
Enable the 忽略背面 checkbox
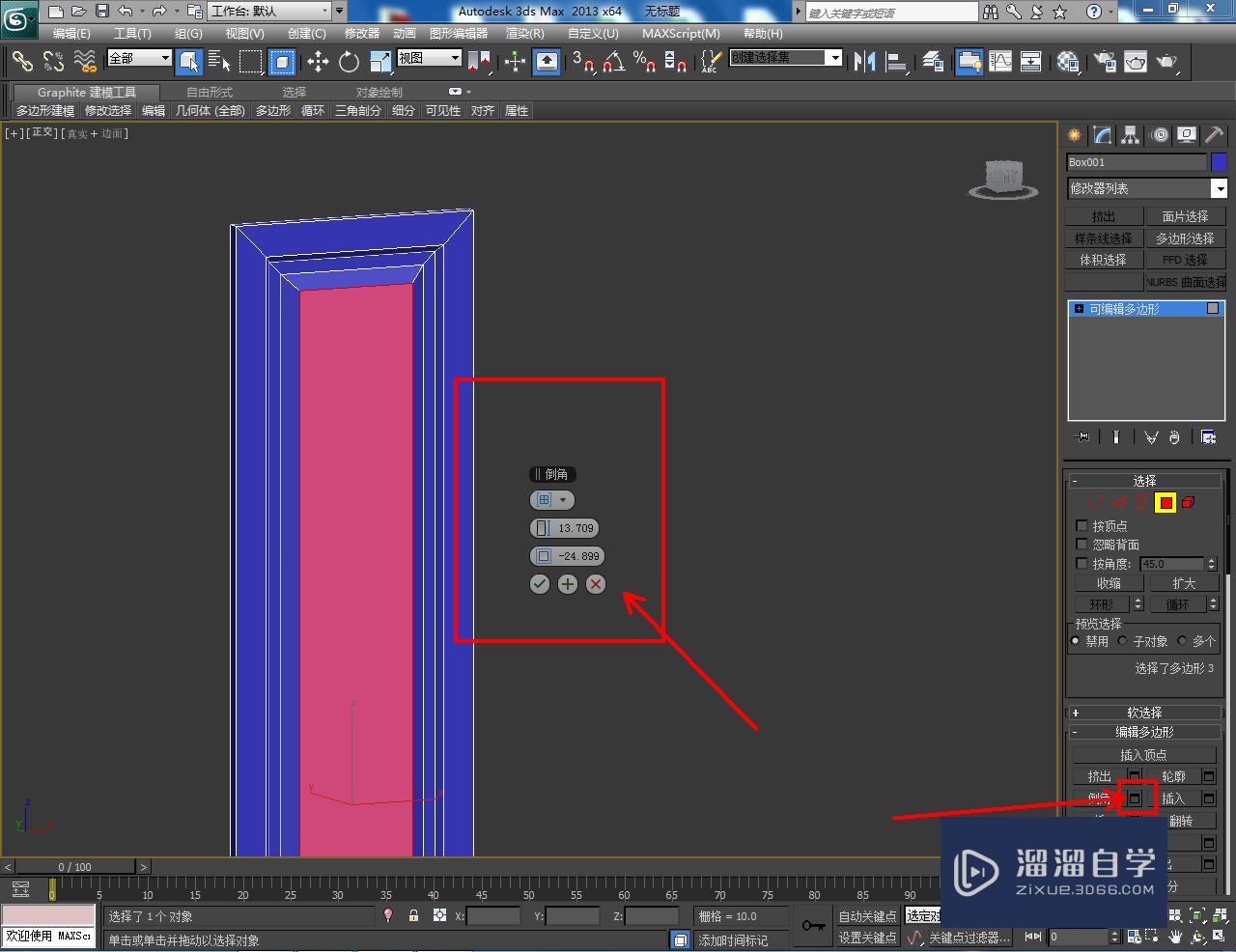click(x=1081, y=545)
